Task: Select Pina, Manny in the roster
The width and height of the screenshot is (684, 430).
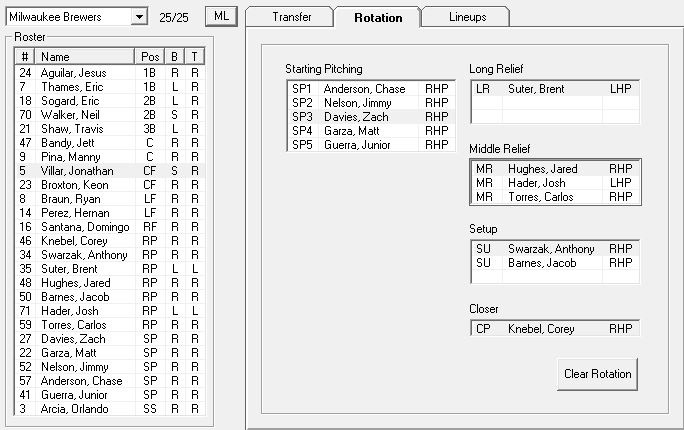Action: [110, 157]
